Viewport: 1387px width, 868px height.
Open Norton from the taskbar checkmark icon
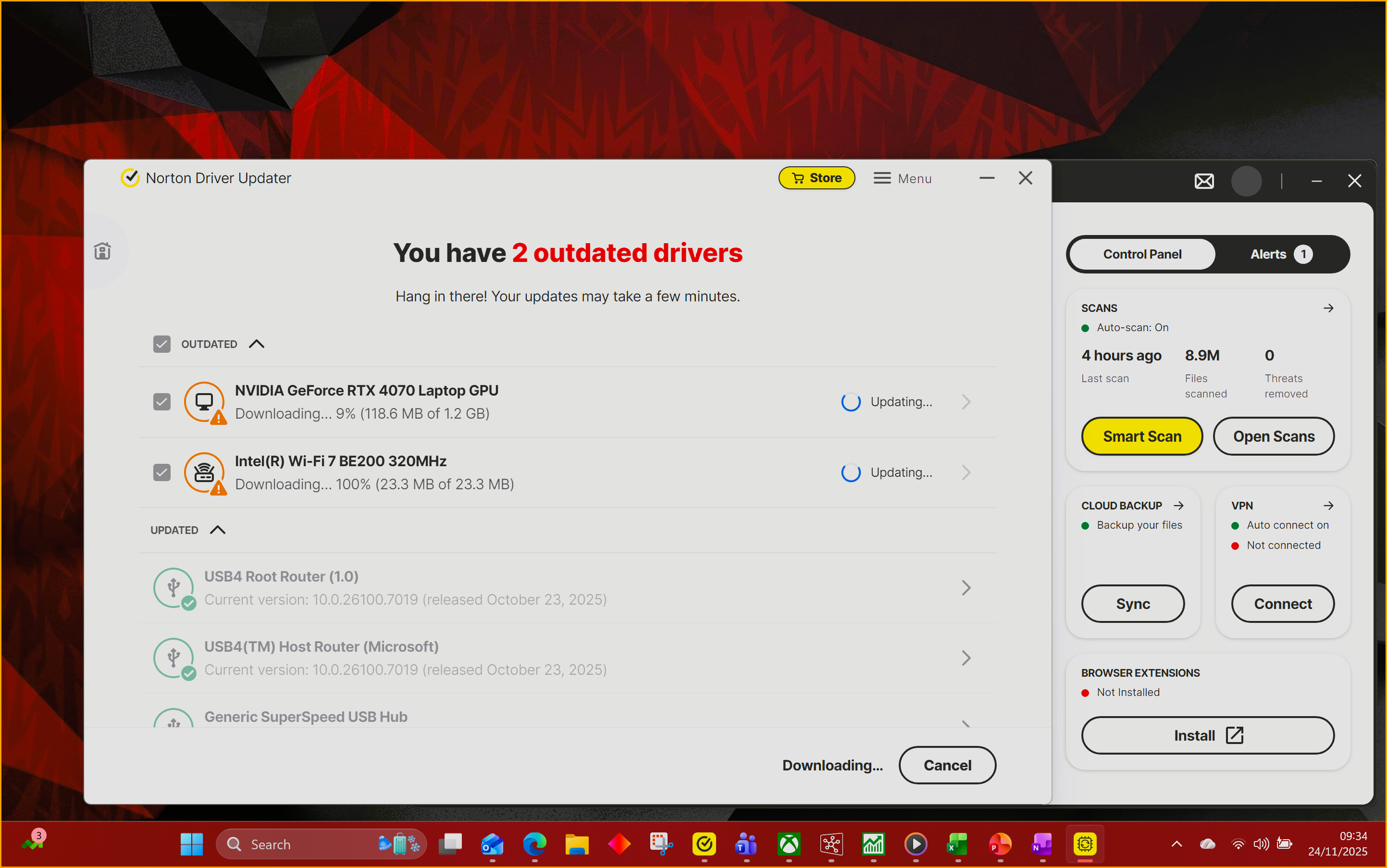[704, 844]
